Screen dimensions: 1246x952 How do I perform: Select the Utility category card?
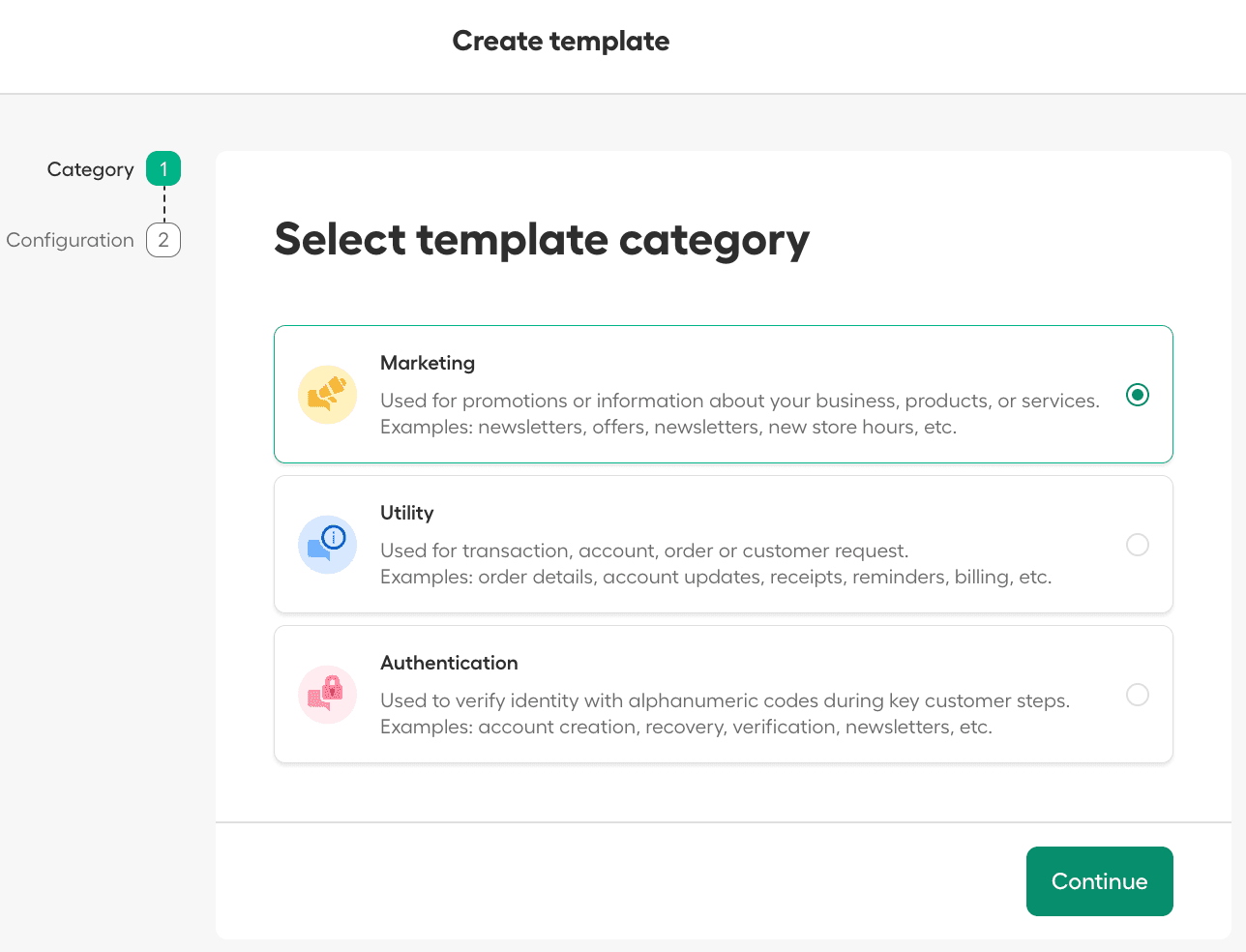click(x=724, y=544)
